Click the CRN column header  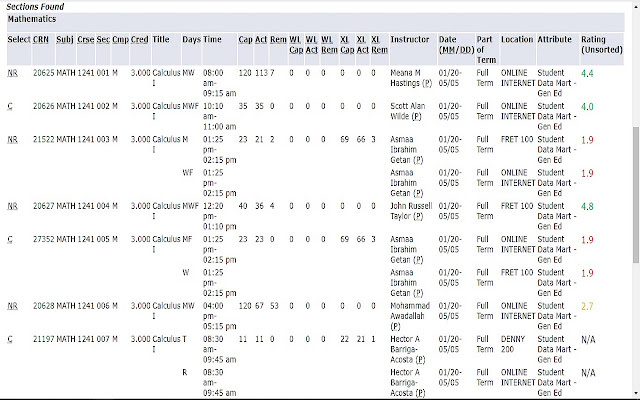(41, 40)
